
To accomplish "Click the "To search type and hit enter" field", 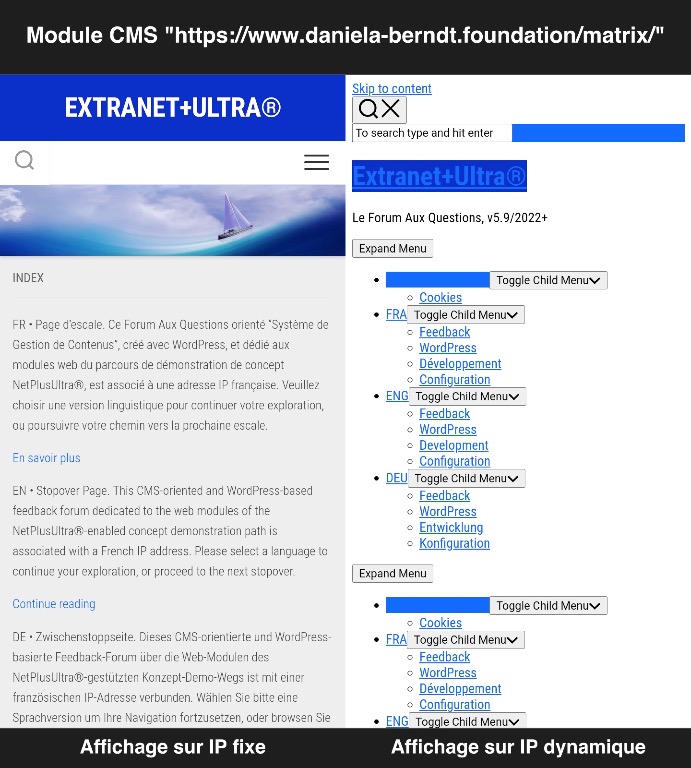I will coord(431,133).
